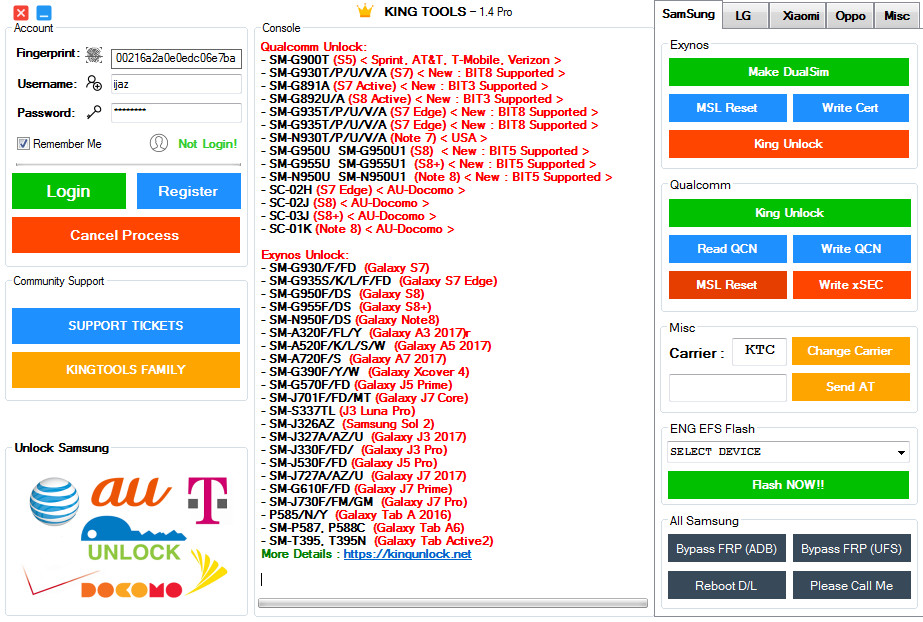Click Bypass FRP (ADB) button
The width and height of the screenshot is (923, 622).
pos(727,548)
